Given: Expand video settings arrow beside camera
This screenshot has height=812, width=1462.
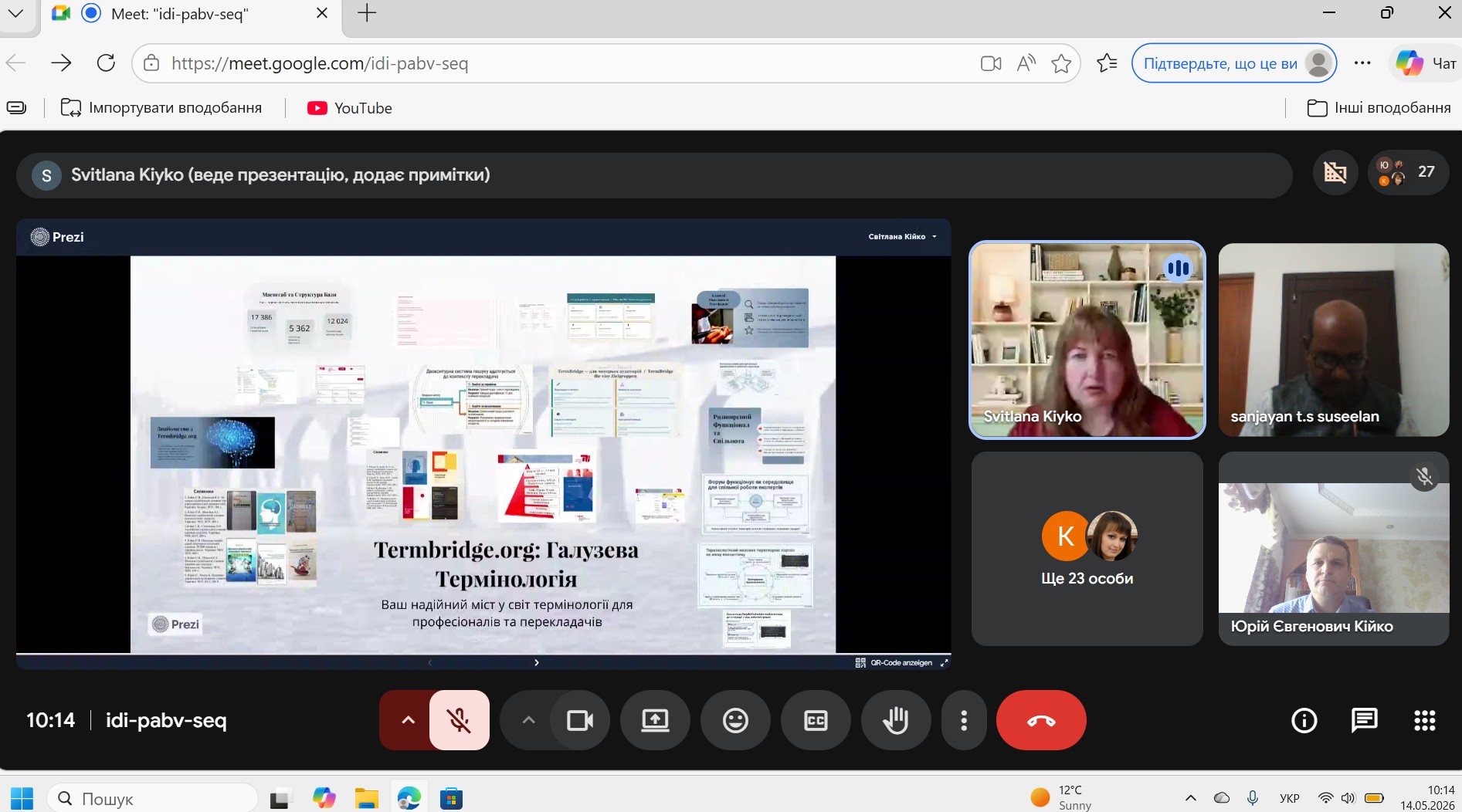Looking at the screenshot, I should [x=528, y=720].
